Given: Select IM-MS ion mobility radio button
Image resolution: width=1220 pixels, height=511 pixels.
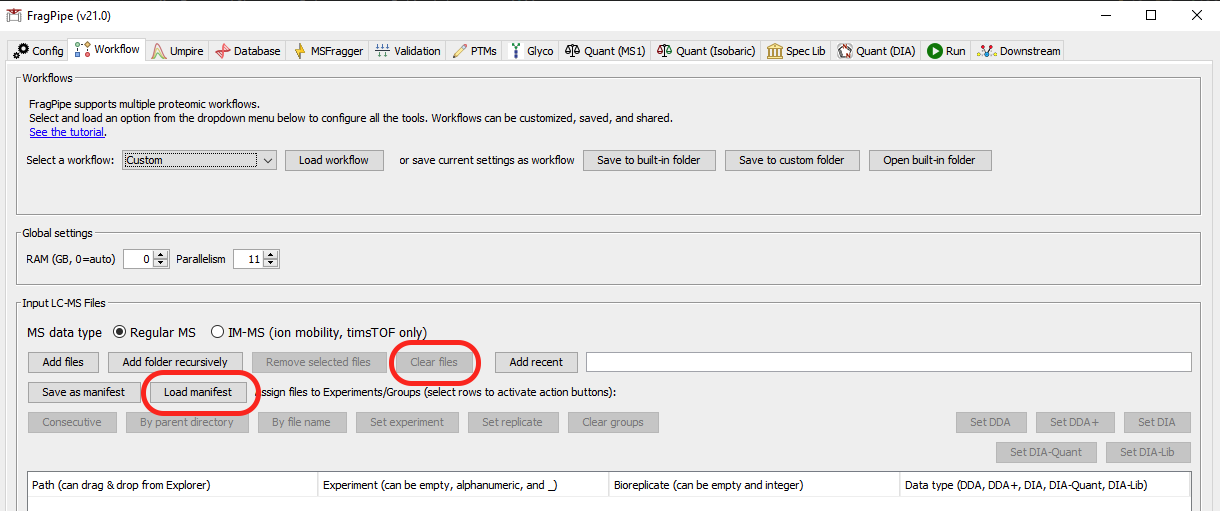Looking at the screenshot, I should click(319, 332).
